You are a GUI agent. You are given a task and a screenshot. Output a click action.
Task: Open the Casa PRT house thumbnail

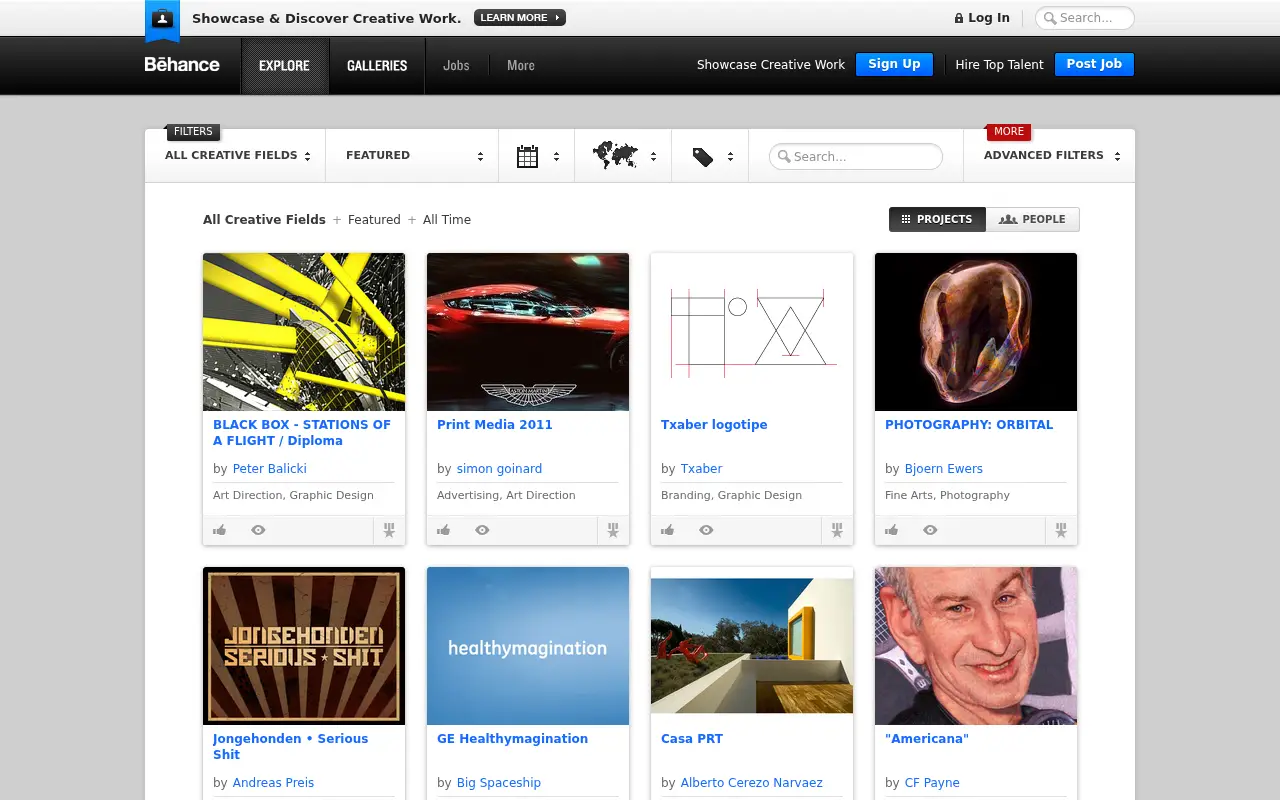[752, 646]
